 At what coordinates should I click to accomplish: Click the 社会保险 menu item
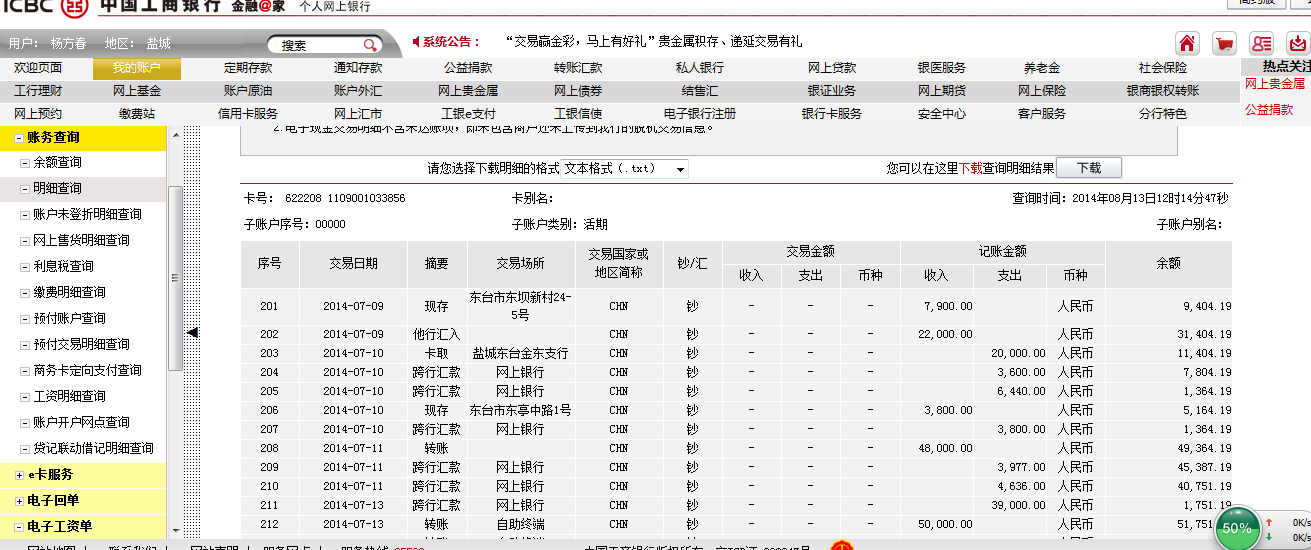click(1162, 68)
